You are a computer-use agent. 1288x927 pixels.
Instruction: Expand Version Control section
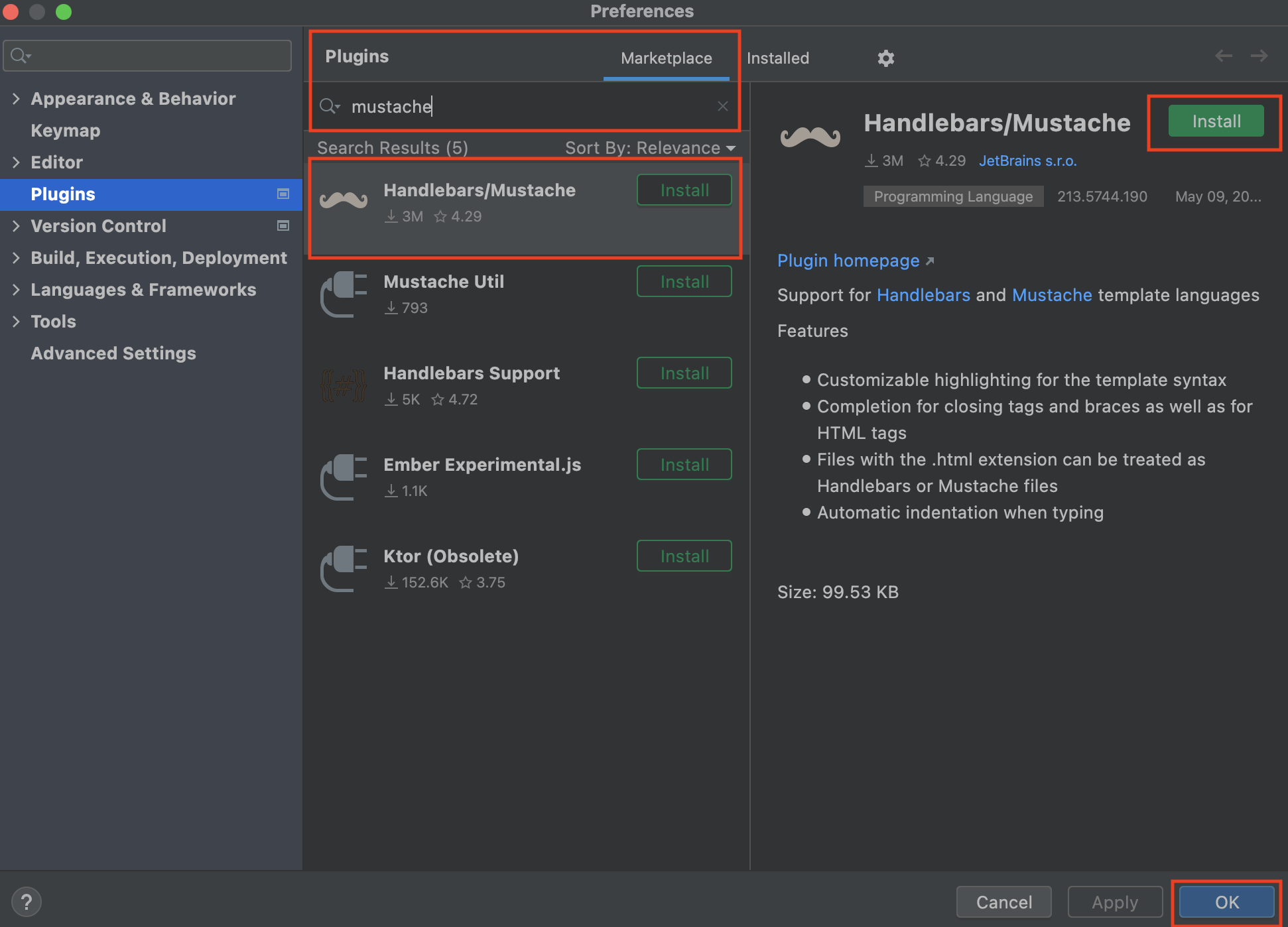[x=16, y=225]
